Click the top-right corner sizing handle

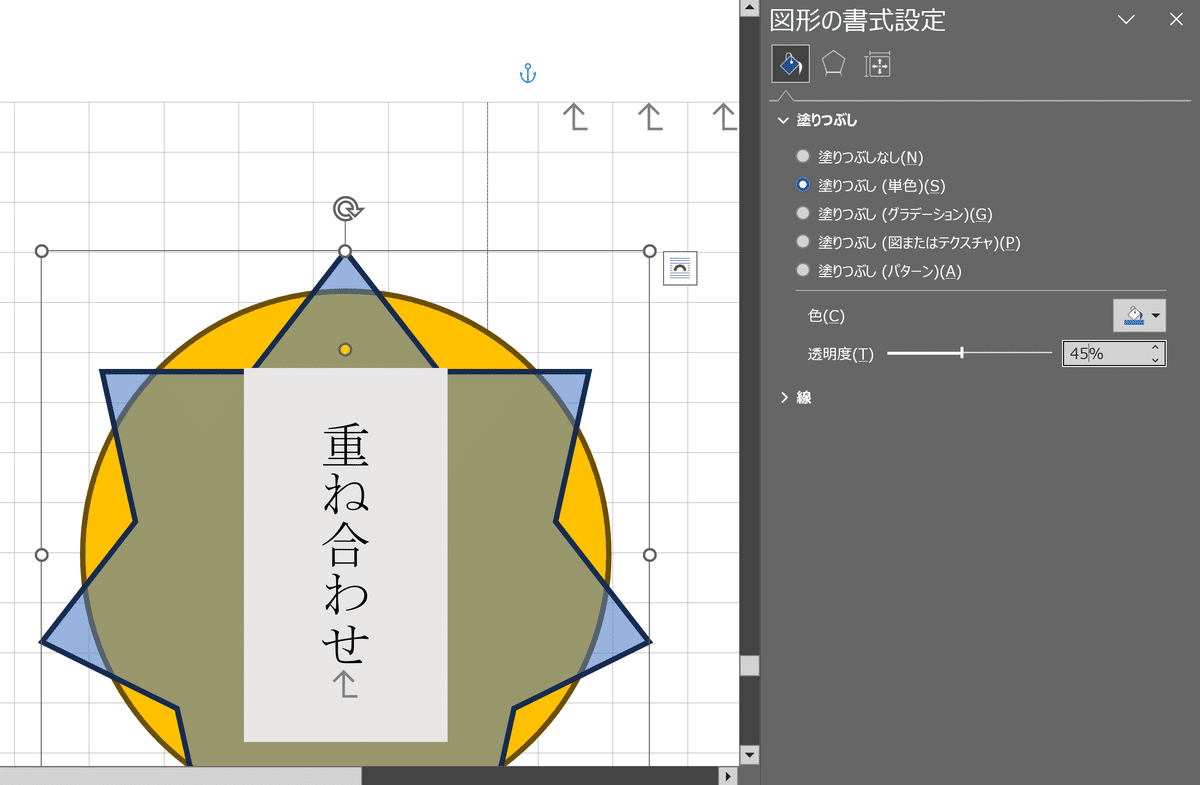click(649, 251)
